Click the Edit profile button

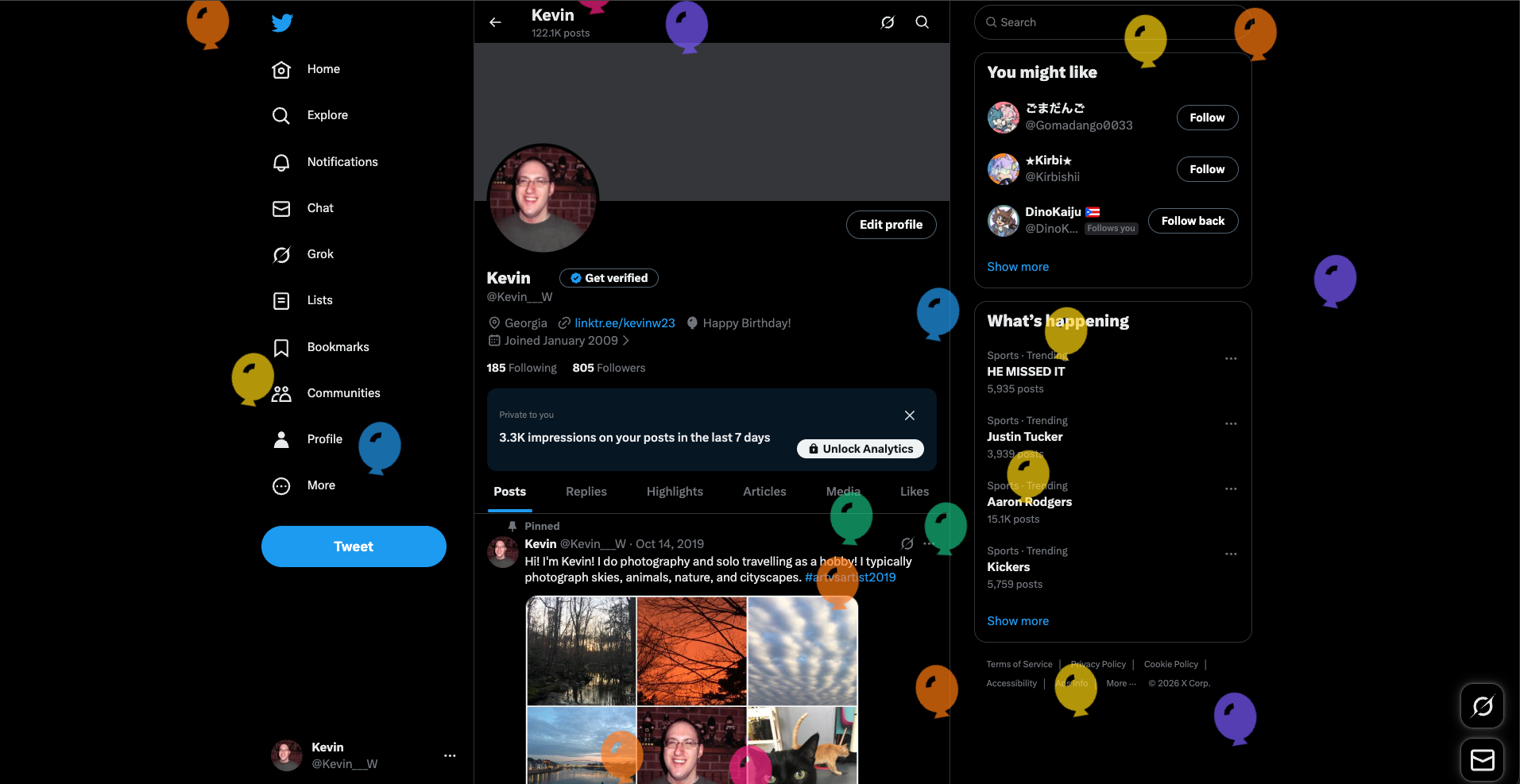(x=890, y=225)
